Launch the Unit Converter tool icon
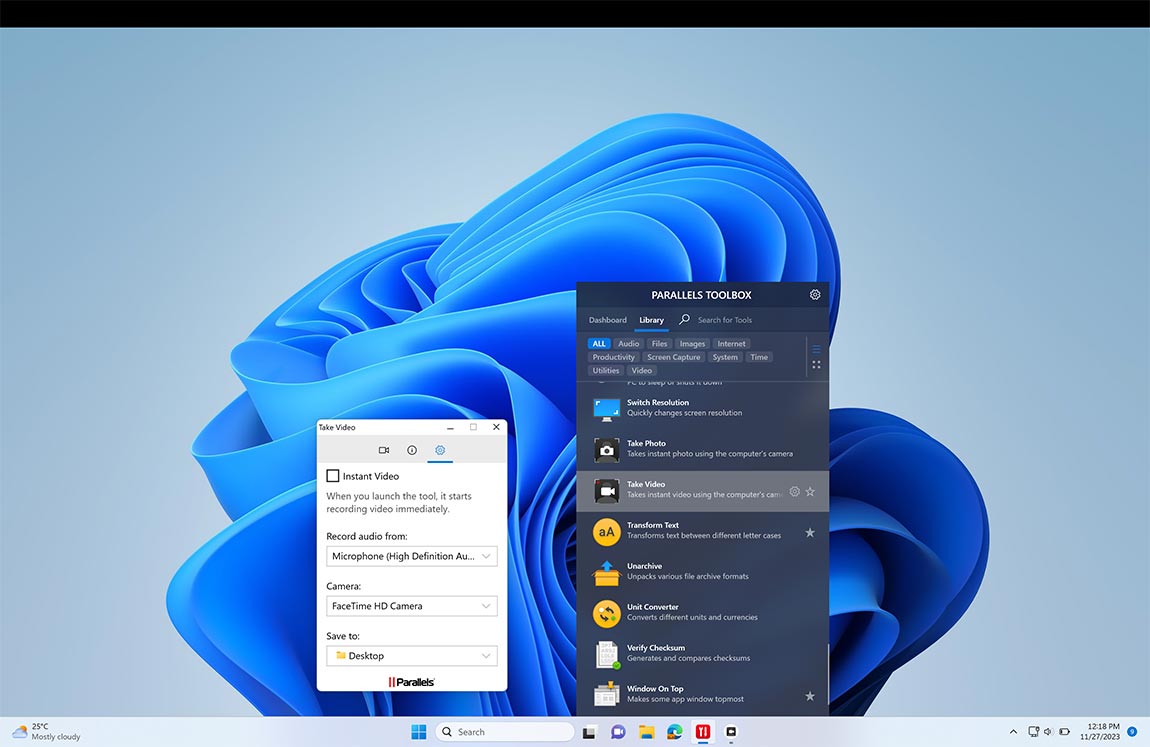This screenshot has height=747, width=1150. point(606,613)
